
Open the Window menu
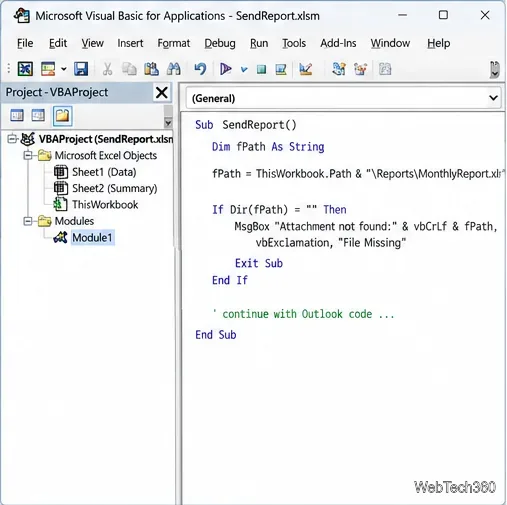(x=390, y=43)
